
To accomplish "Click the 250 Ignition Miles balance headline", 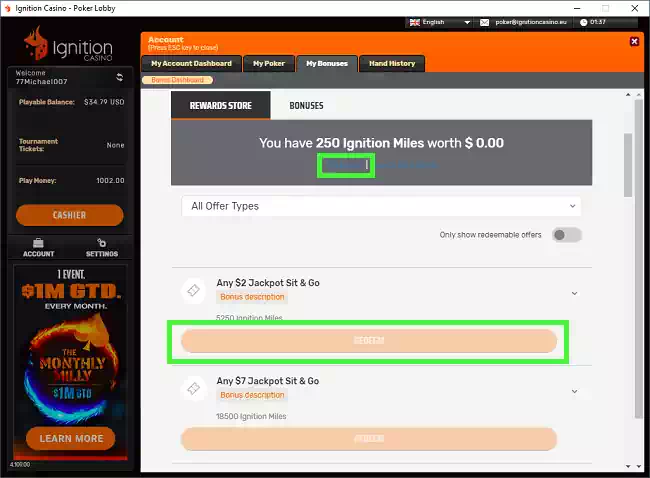I will click(381, 143).
